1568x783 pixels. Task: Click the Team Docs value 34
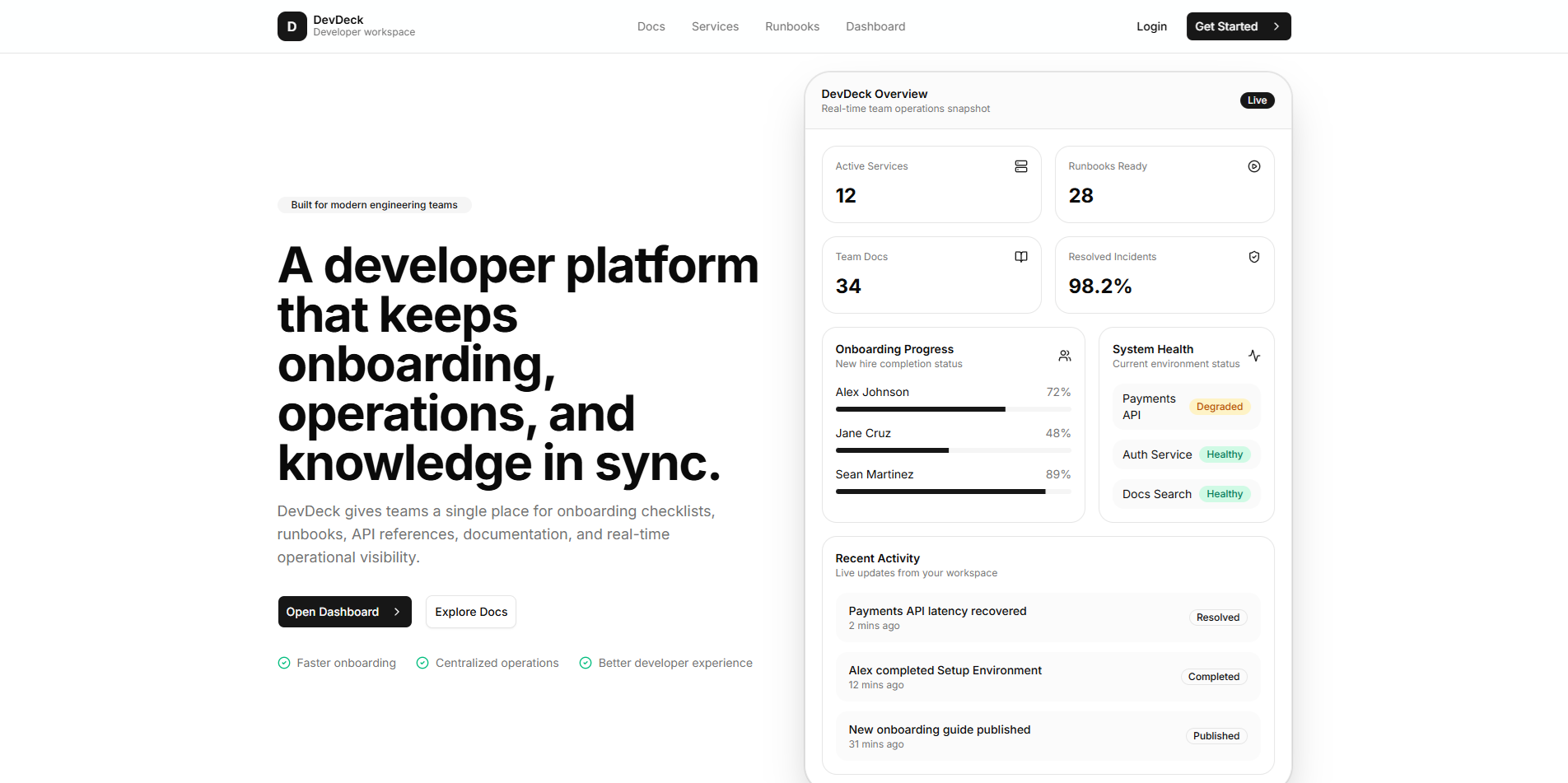848,287
